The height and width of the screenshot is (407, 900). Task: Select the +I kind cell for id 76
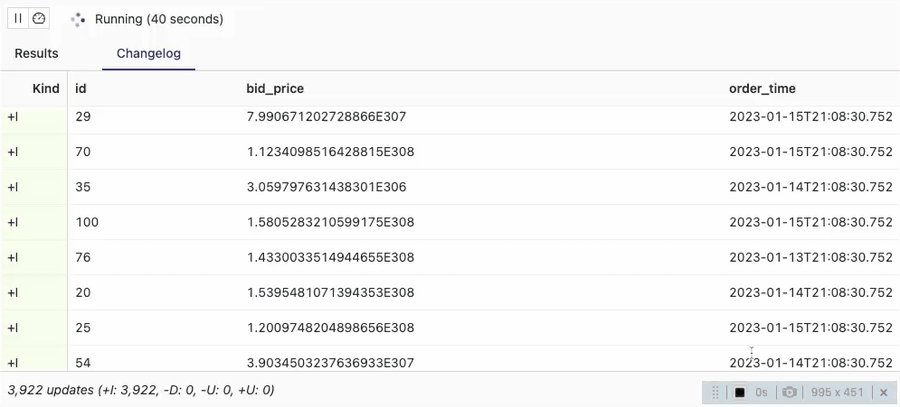(34, 257)
